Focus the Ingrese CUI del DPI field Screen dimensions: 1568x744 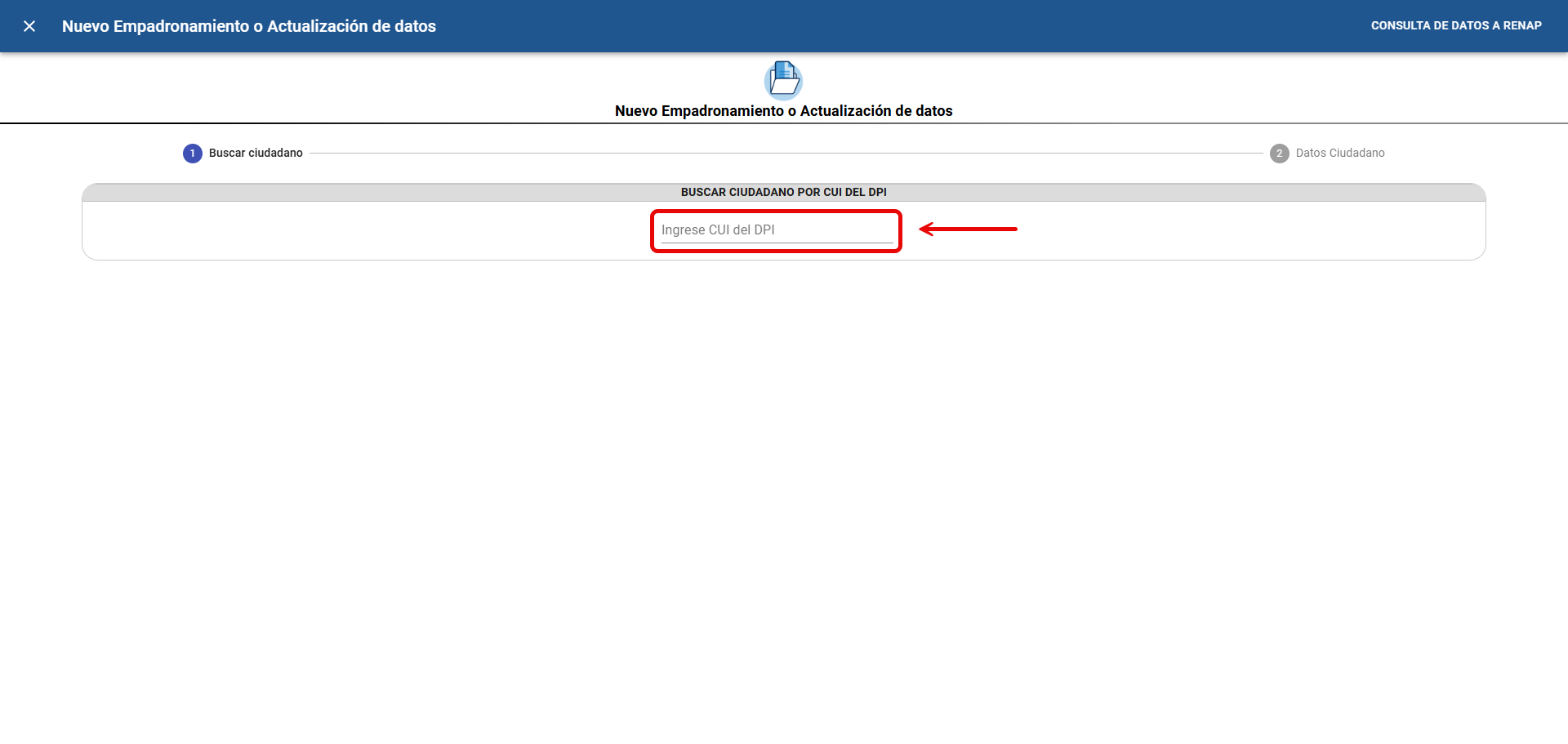pos(776,230)
